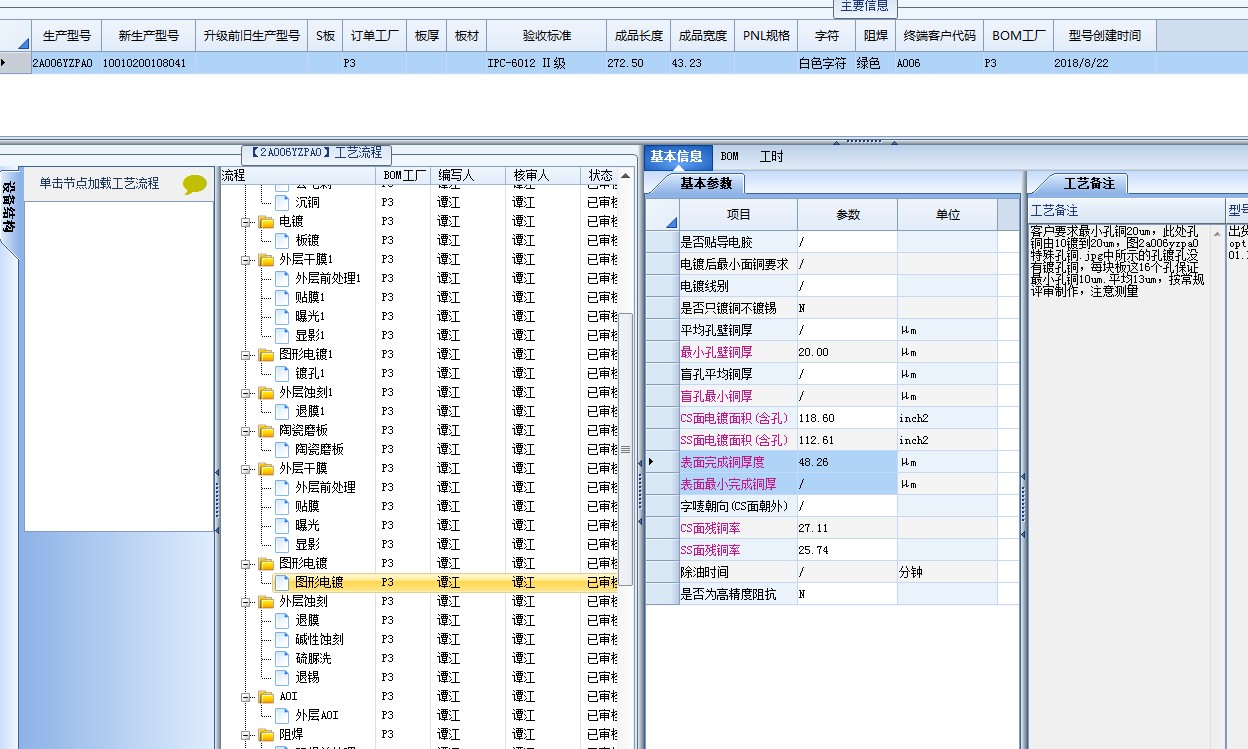Click the 电镀 folder icon

266,221
